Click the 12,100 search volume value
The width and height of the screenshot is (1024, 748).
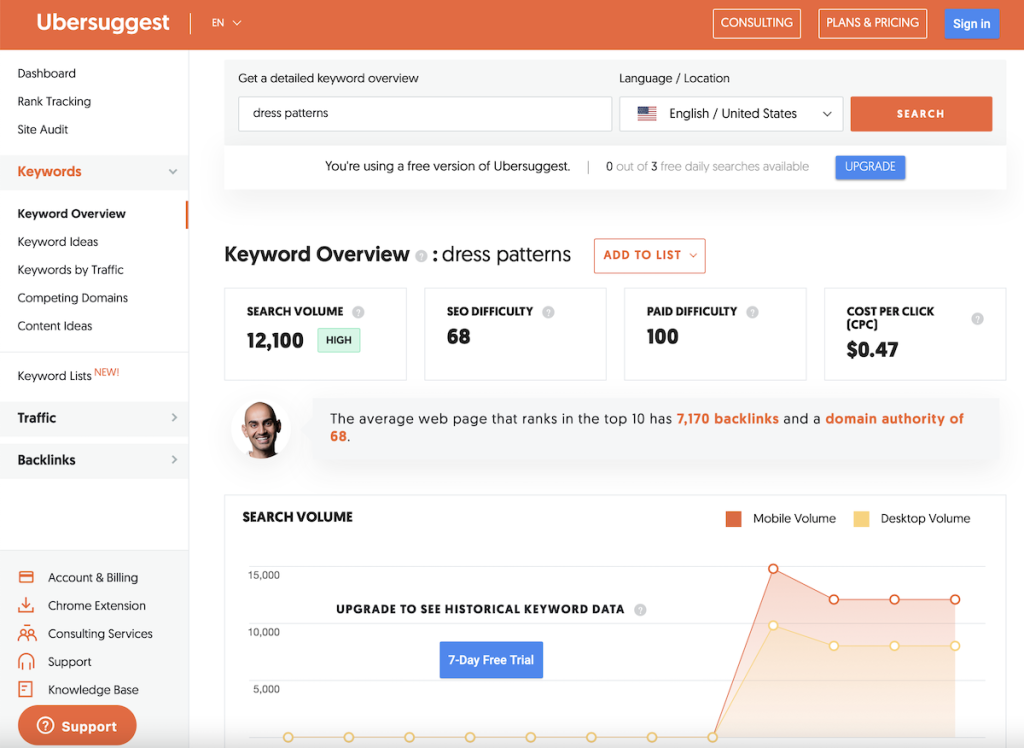[275, 340]
